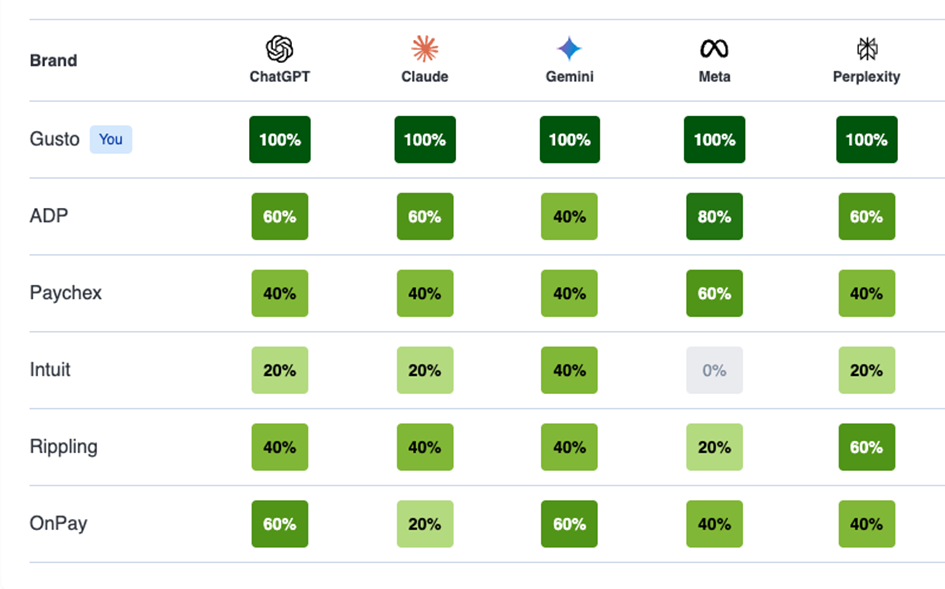945x589 pixels.
Task: Select the Brand column header
Action: coord(53,60)
